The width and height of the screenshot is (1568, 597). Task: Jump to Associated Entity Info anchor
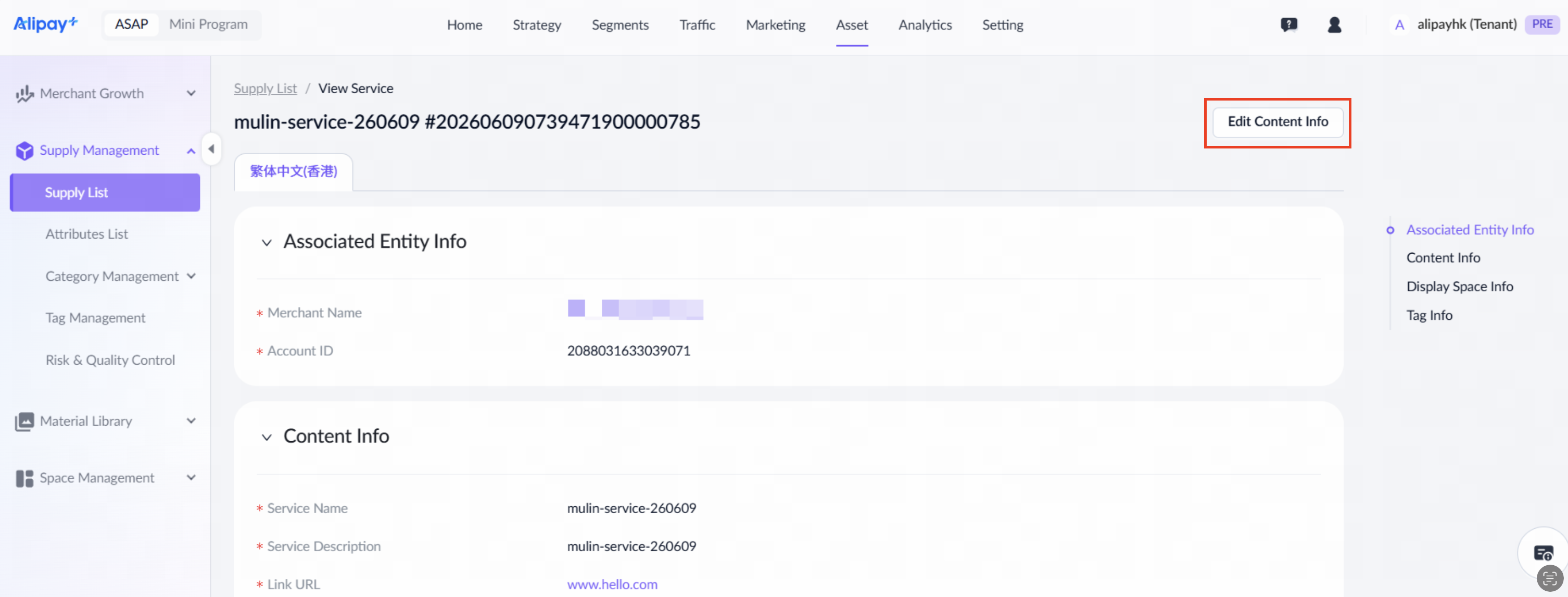pos(1470,230)
